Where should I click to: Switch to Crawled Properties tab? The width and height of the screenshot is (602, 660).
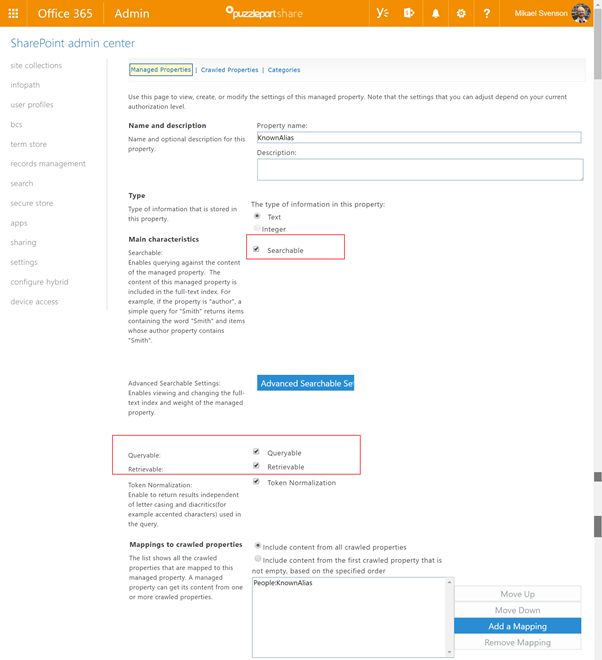tap(229, 70)
